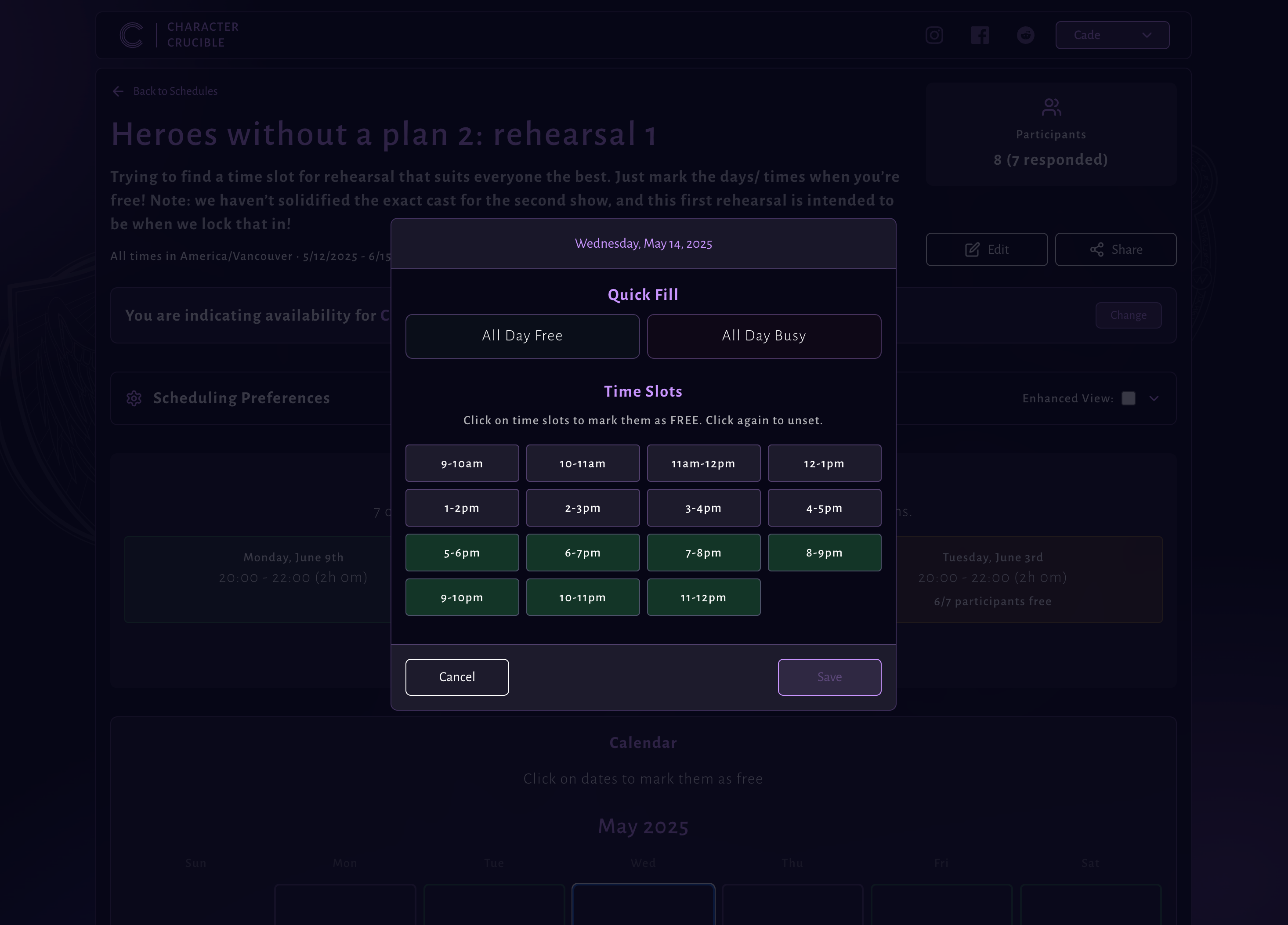Click the Facebook icon
The height and width of the screenshot is (925, 1288).
click(x=980, y=35)
